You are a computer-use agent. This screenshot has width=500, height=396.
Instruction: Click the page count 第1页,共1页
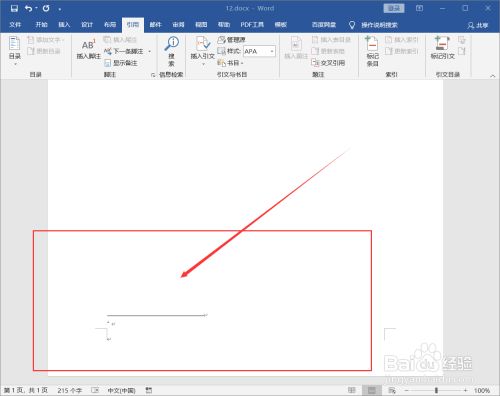coord(26,390)
